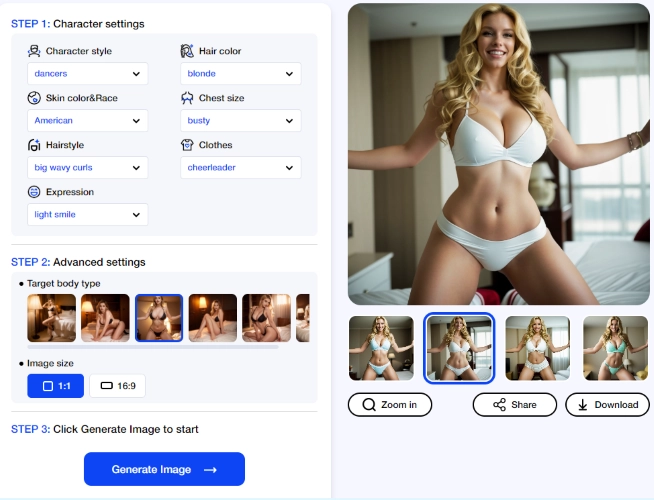Click the Chest size label icon
Viewport: 654px width, 500px height.
(x=187, y=98)
